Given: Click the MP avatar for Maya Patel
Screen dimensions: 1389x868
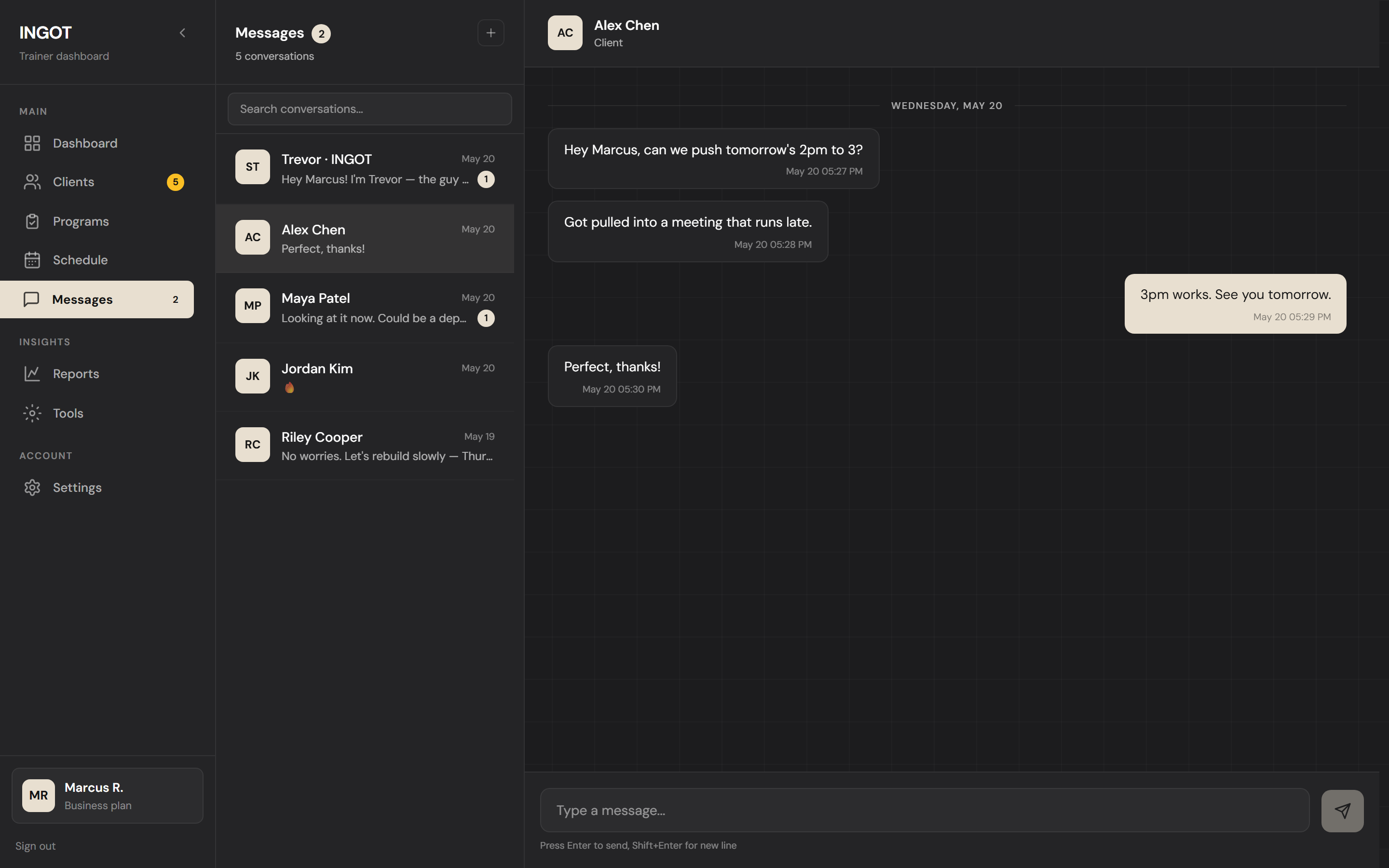Looking at the screenshot, I should (x=253, y=305).
